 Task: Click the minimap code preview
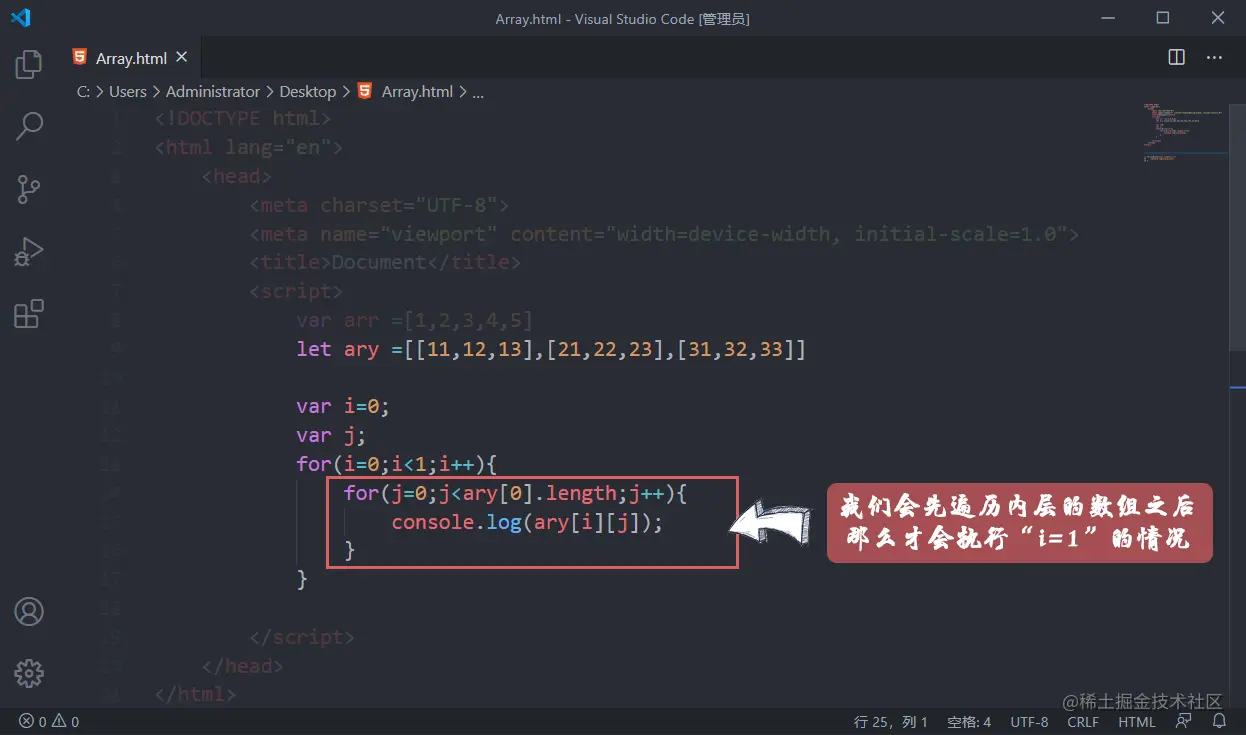tap(1185, 130)
